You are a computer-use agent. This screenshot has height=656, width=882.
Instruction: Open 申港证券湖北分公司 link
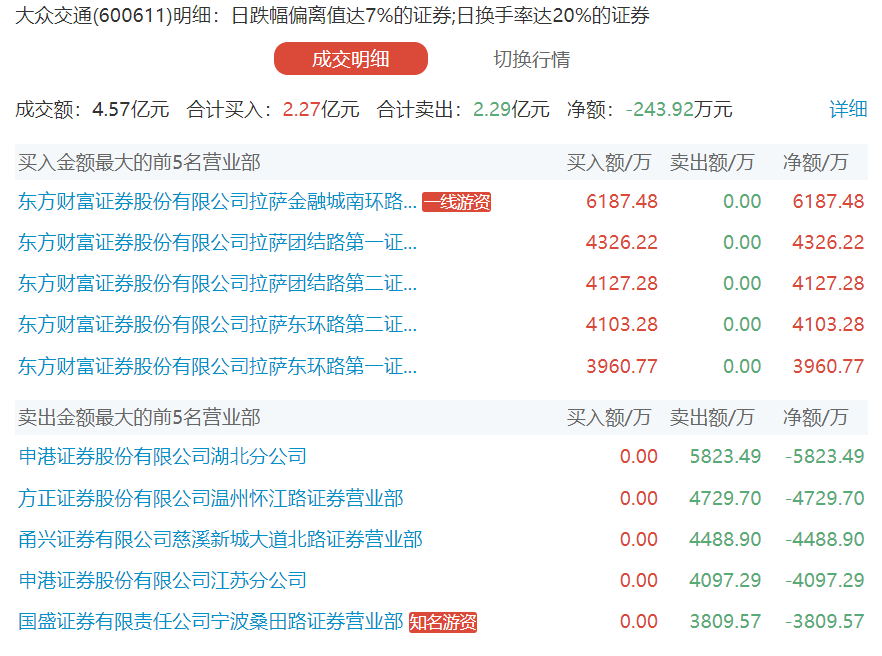(163, 457)
